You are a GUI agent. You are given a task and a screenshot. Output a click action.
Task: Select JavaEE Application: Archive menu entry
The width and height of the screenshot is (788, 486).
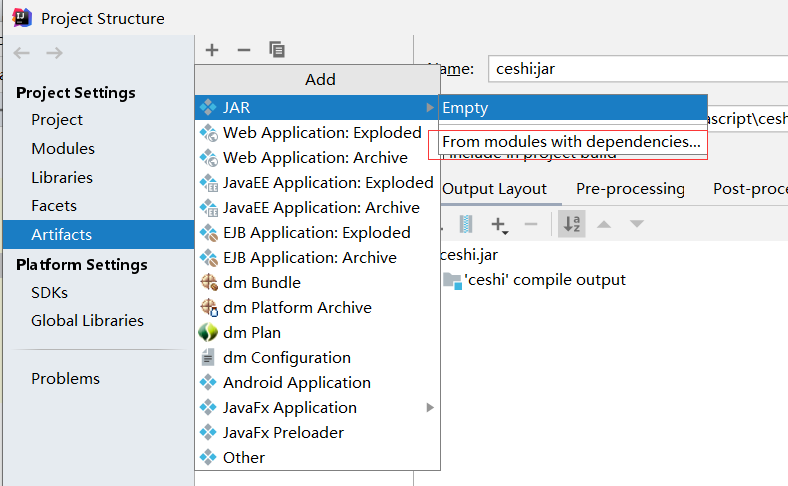coord(318,208)
